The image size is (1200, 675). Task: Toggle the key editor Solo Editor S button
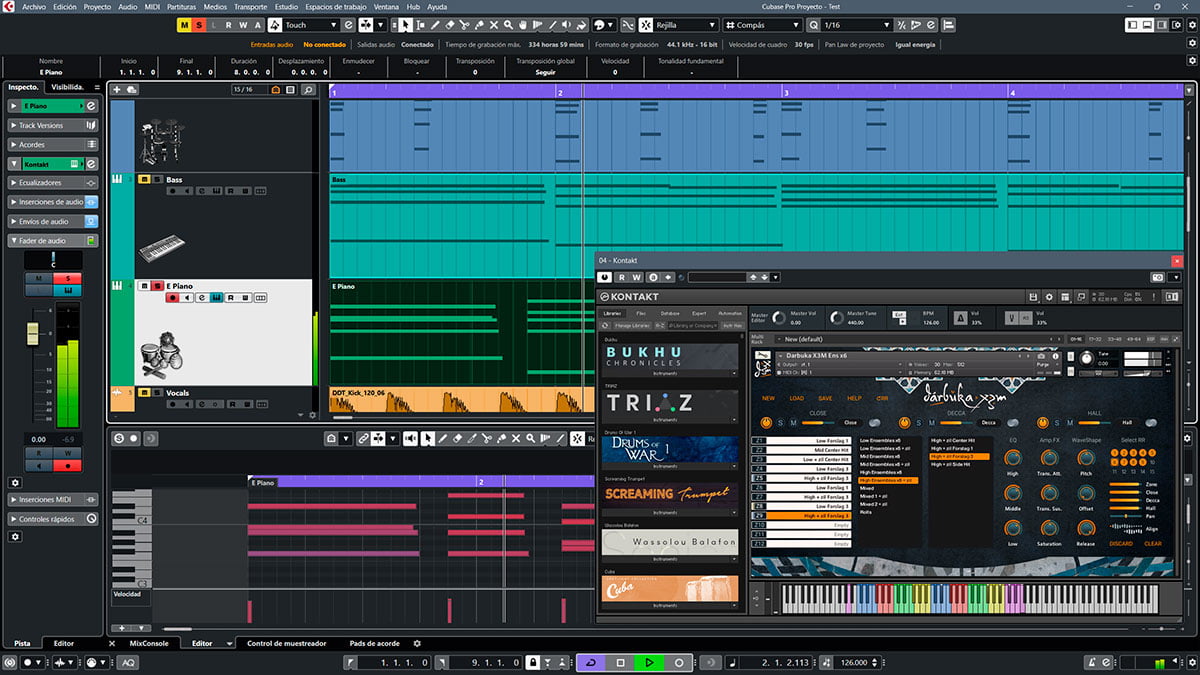[x=119, y=439]
